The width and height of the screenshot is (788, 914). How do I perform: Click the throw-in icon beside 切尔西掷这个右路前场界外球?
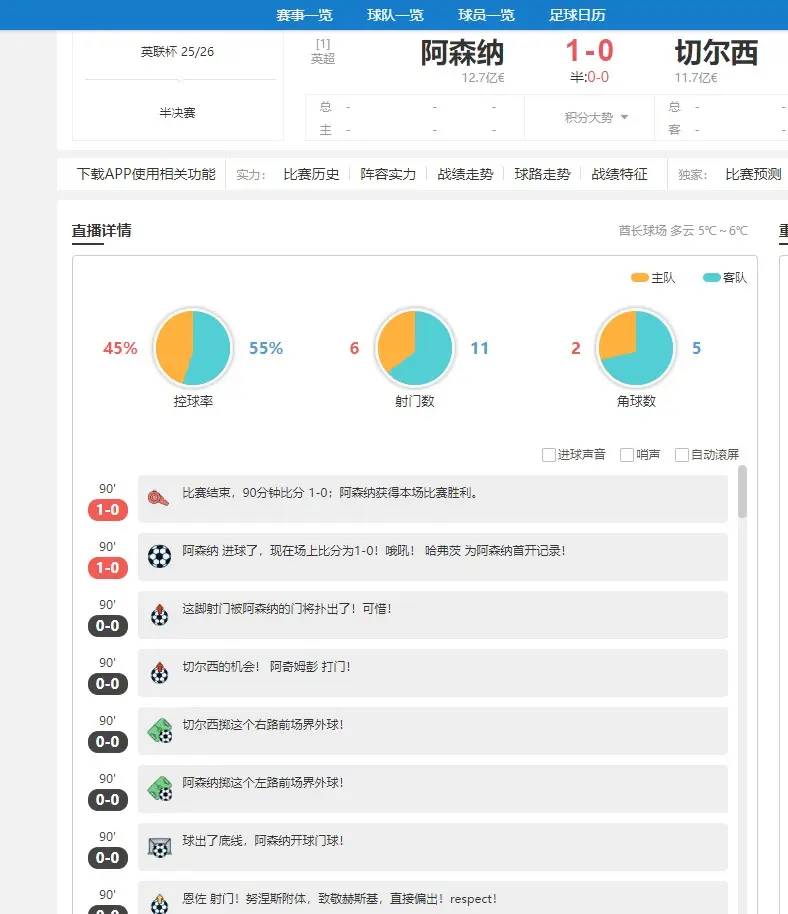(160, 730)
